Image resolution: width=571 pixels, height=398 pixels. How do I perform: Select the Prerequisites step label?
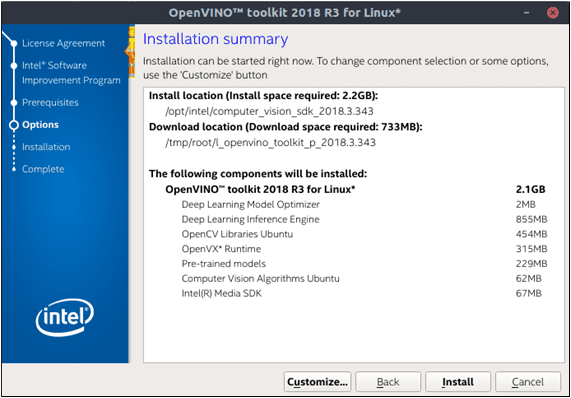pos(50,103)
